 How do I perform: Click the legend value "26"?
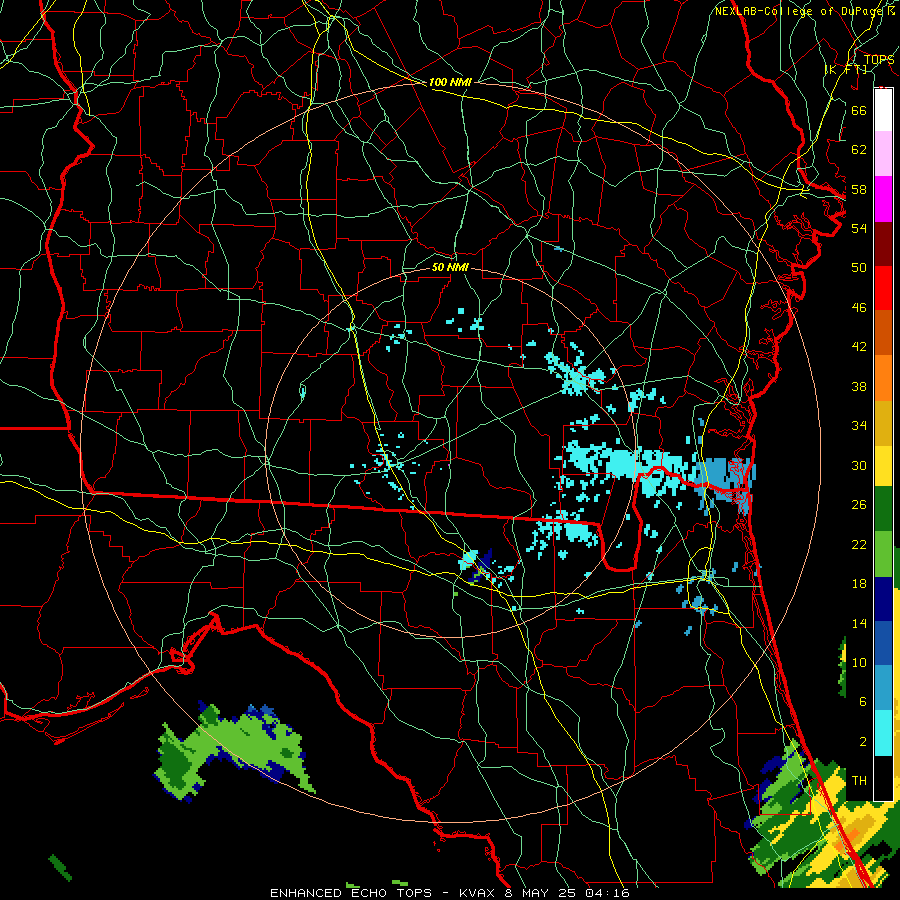859,505
